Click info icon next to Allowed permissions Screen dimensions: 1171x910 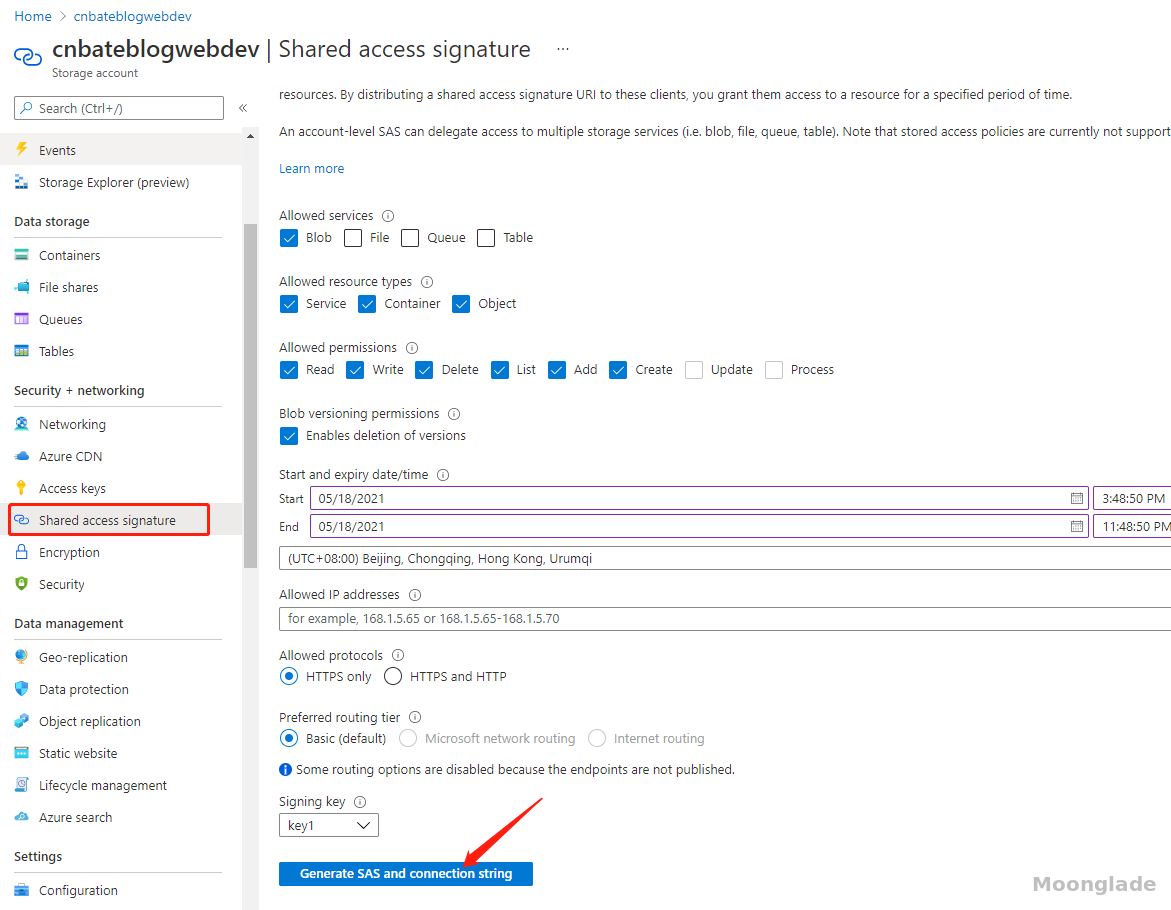coord(411,348)
